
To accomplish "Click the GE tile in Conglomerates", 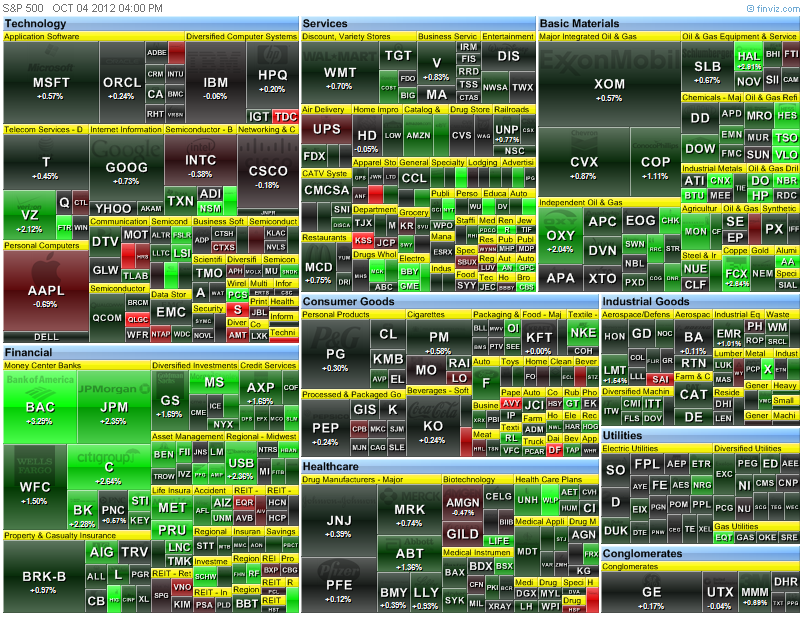I will click(651, 592).
